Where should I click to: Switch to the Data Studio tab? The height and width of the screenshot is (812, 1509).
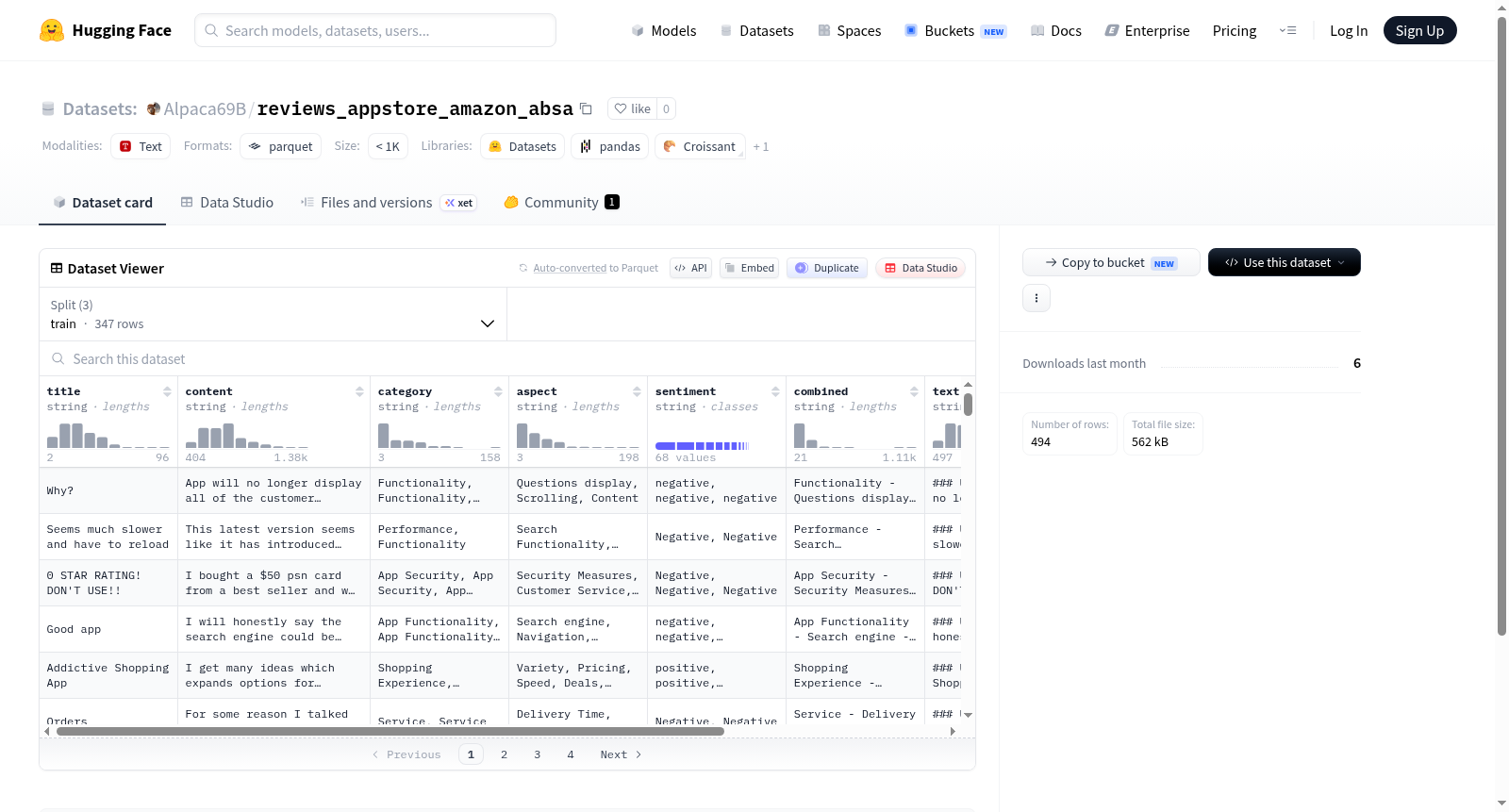click(x=227, y=202)
